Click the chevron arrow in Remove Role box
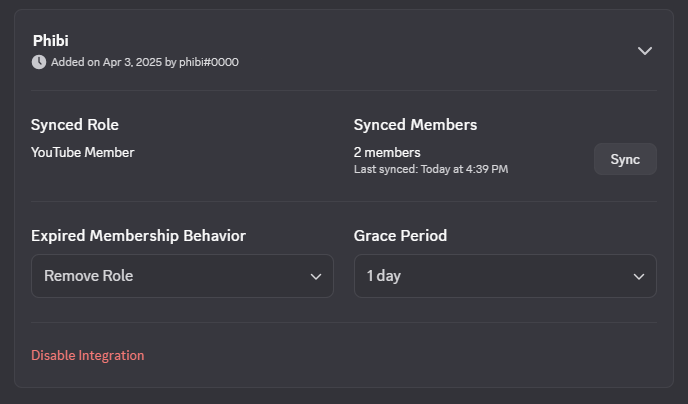This screenshot has height=404, width=688. (x=316, y=277)
